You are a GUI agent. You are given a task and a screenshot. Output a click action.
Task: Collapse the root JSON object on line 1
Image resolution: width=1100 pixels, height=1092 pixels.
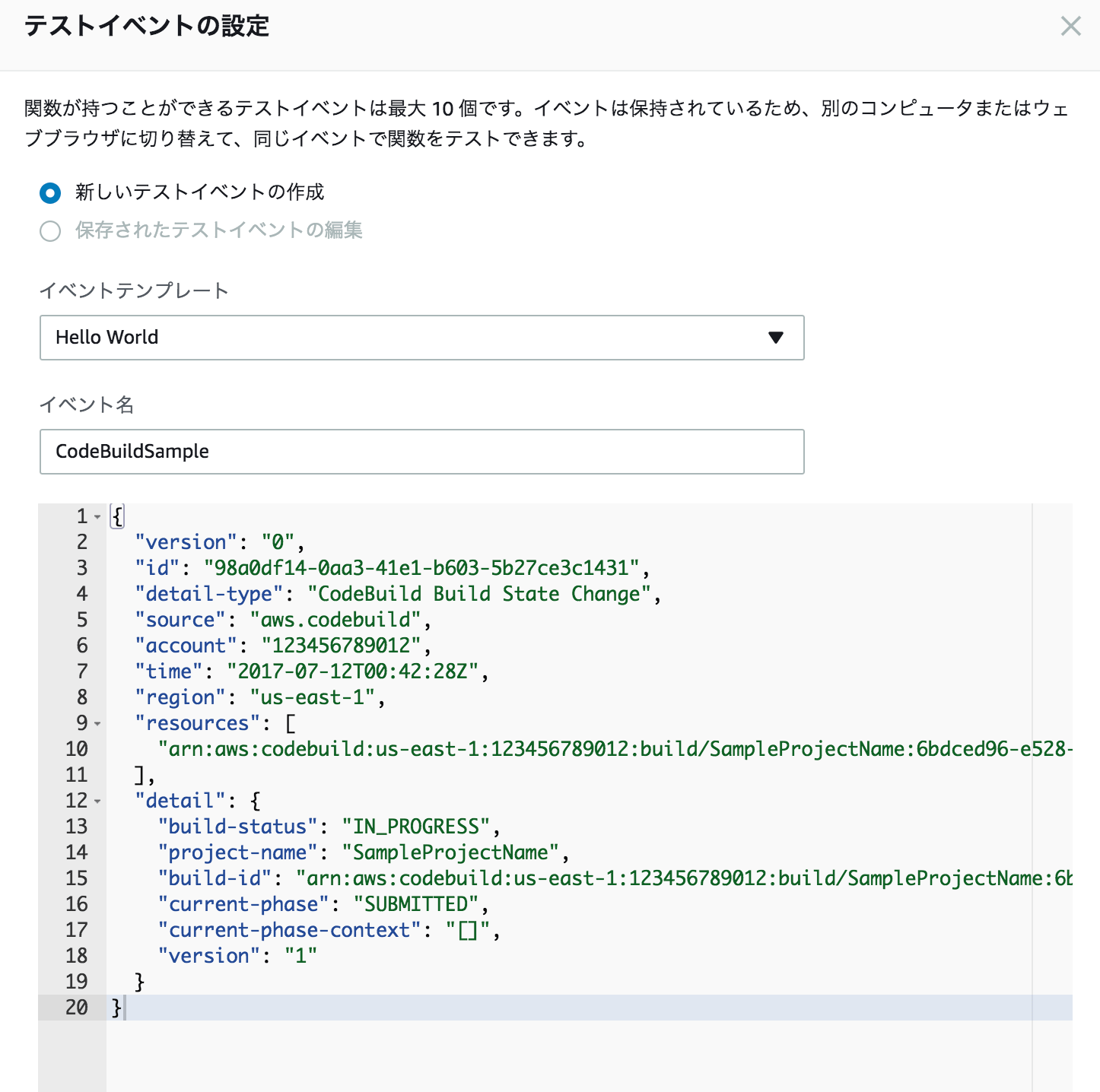[97, 517]
